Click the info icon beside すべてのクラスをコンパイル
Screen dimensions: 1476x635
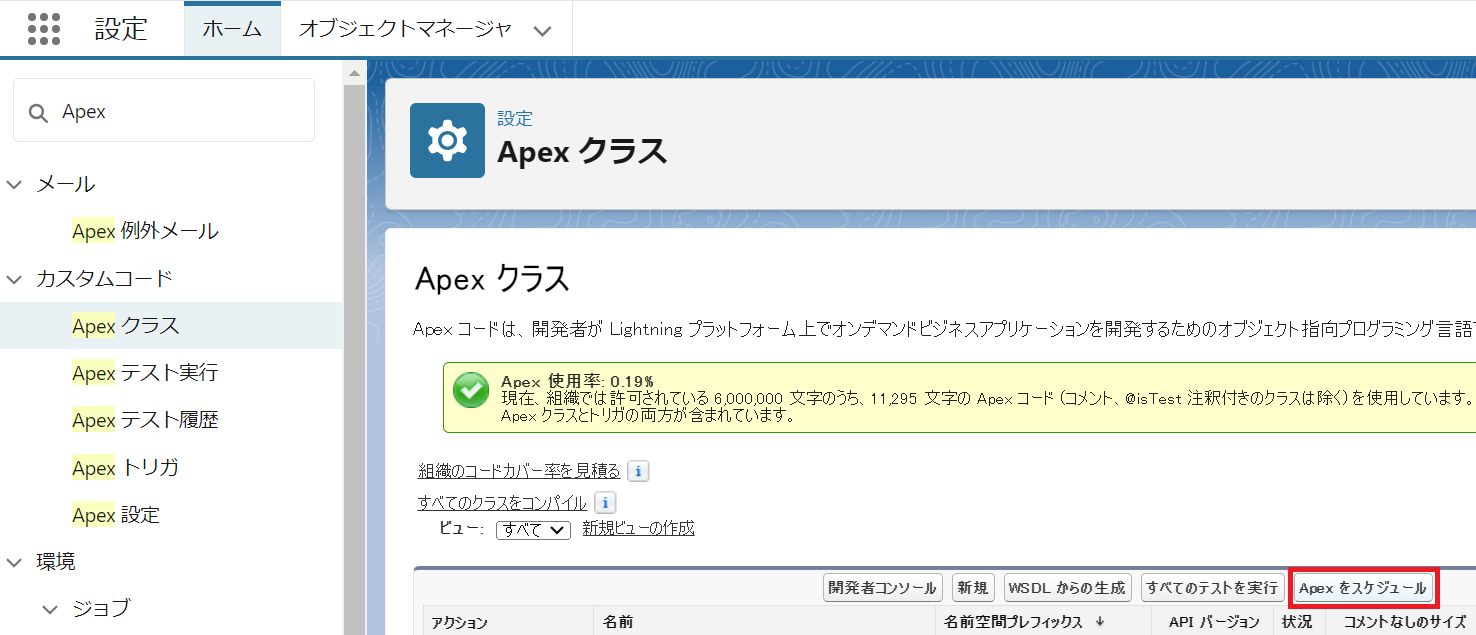point(605,503)
